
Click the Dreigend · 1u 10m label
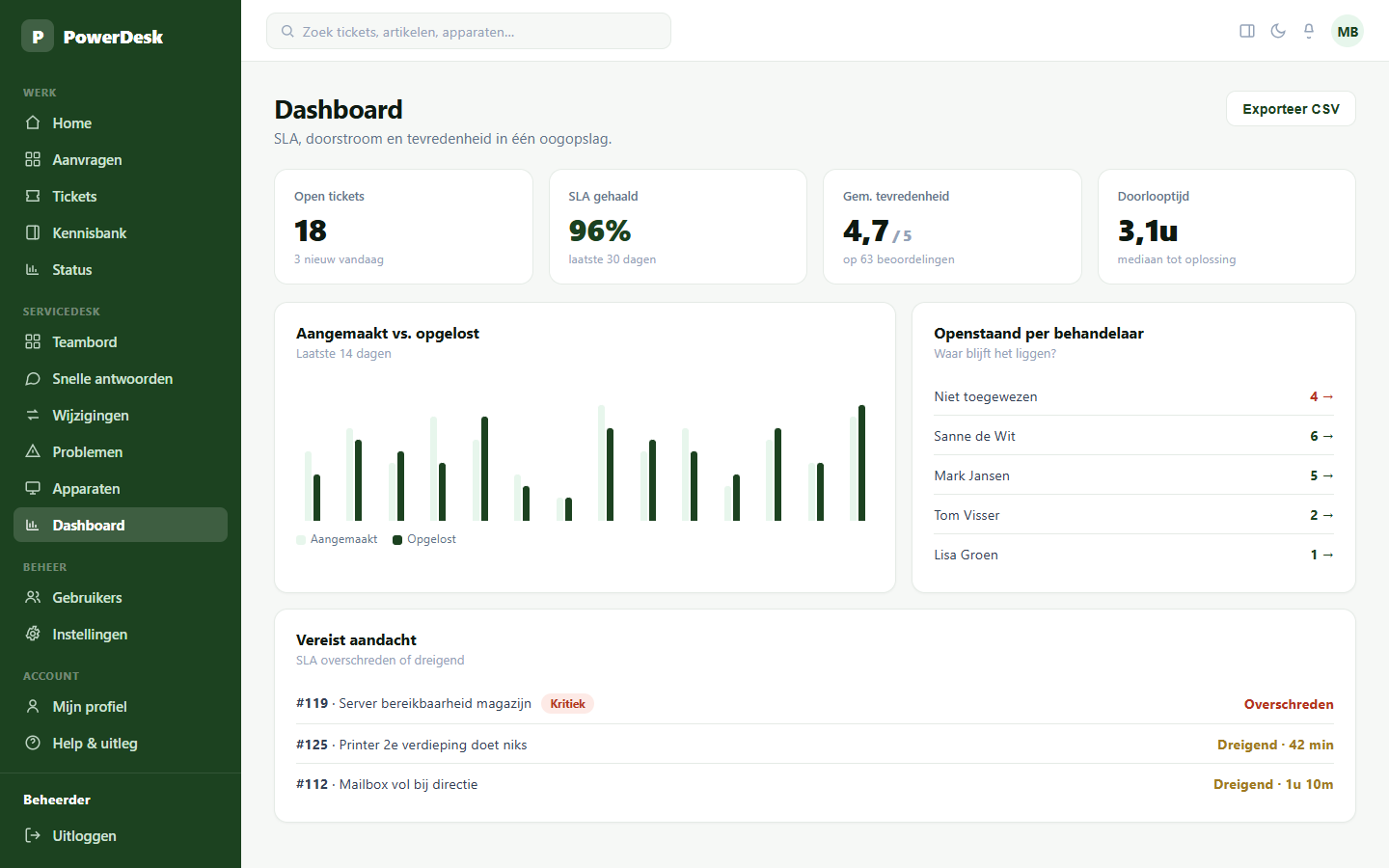pyautogui.click(x=1273, y=784)
